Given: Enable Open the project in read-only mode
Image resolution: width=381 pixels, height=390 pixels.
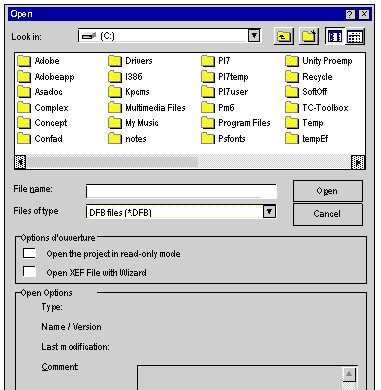Looking at the screenshot, I should pyautogui.click(x=29, y=253).
